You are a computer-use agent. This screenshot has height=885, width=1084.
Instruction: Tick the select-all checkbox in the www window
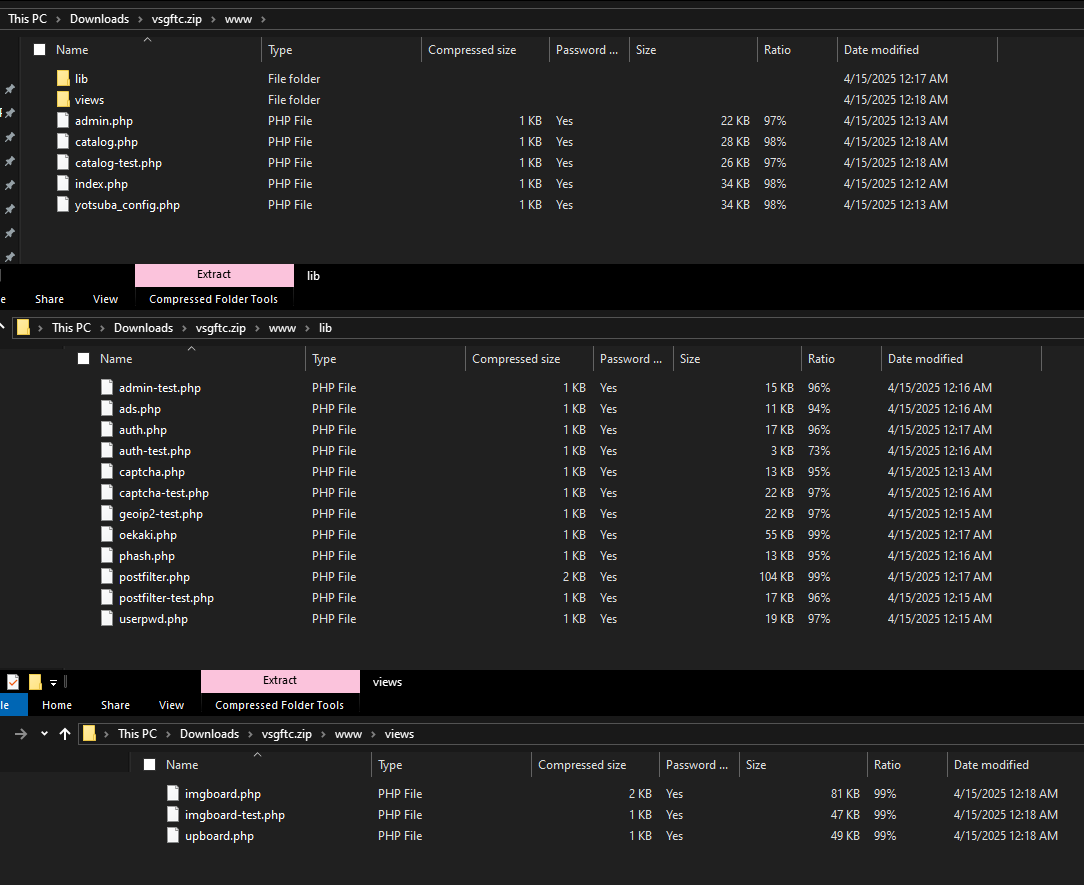coord(40,50)
